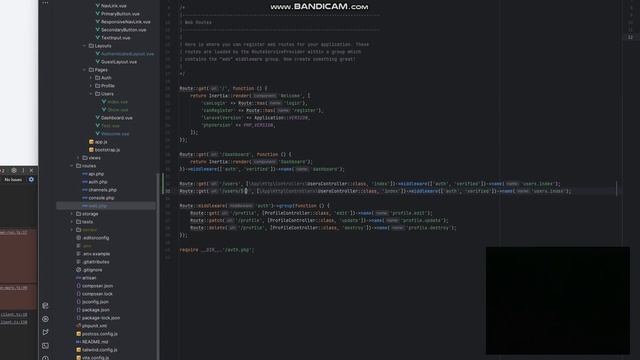Open console settings gear next to No Issues
This screenshot has width=640, height=360.
point(31,179)
